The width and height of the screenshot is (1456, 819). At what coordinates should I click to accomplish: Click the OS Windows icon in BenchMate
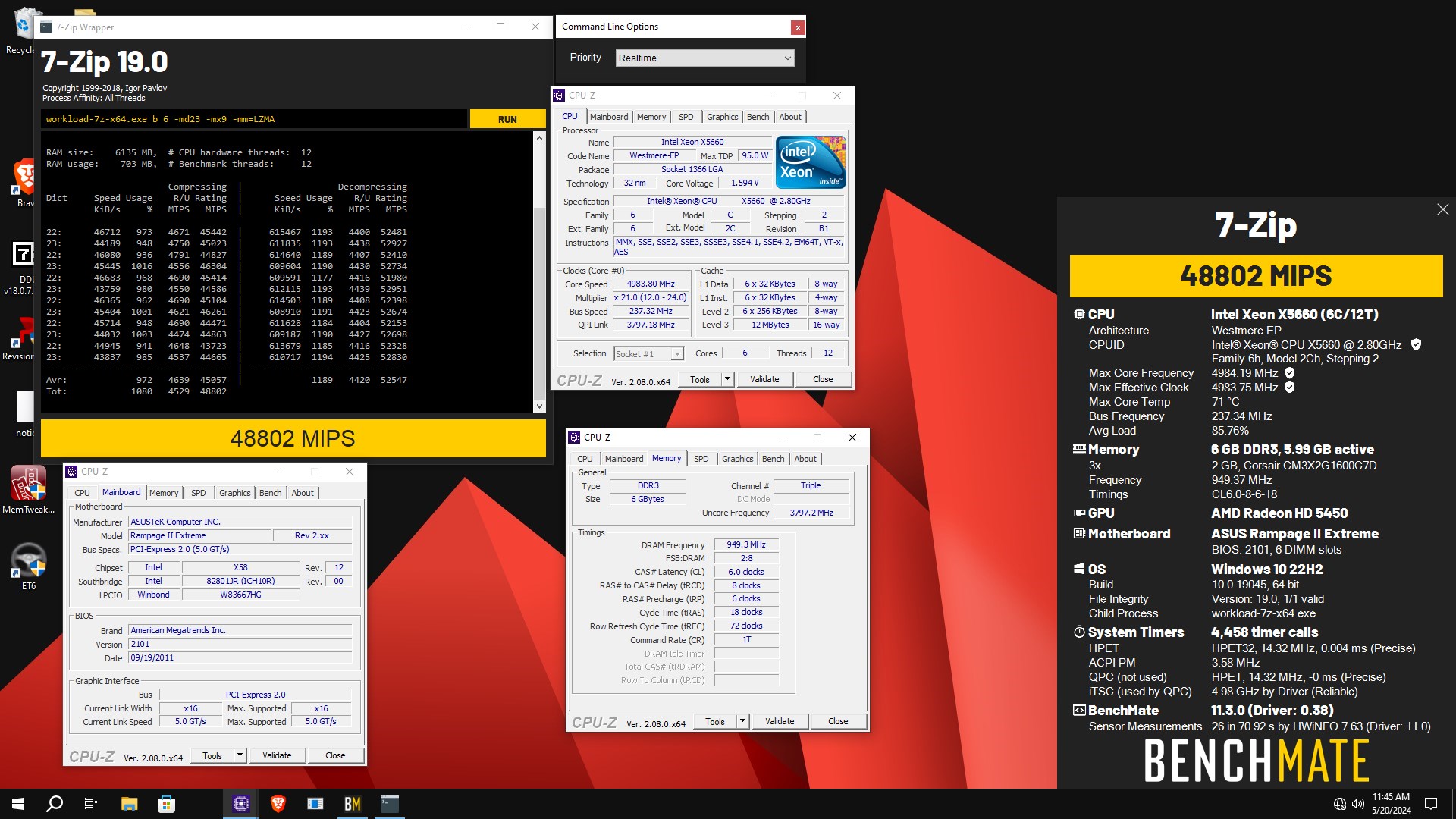click(x=1079, y=569)
